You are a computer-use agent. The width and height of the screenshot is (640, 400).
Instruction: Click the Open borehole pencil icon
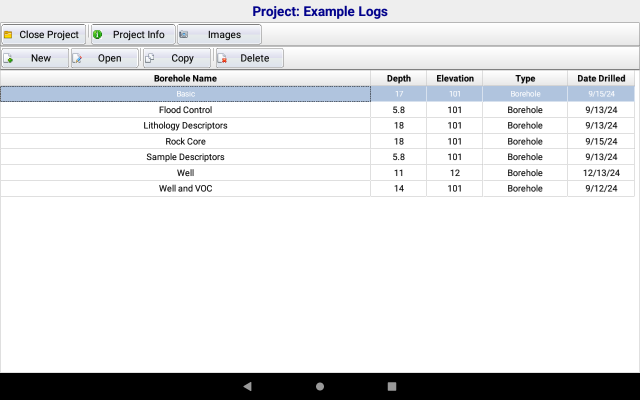pos(77,59)
